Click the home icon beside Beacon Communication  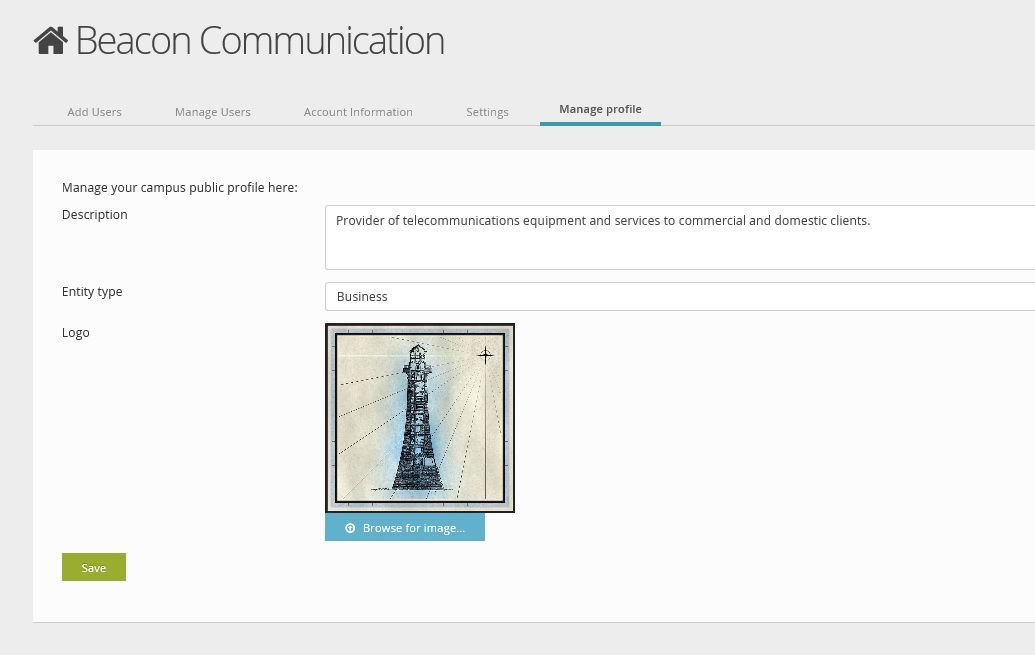click(51, 40)
